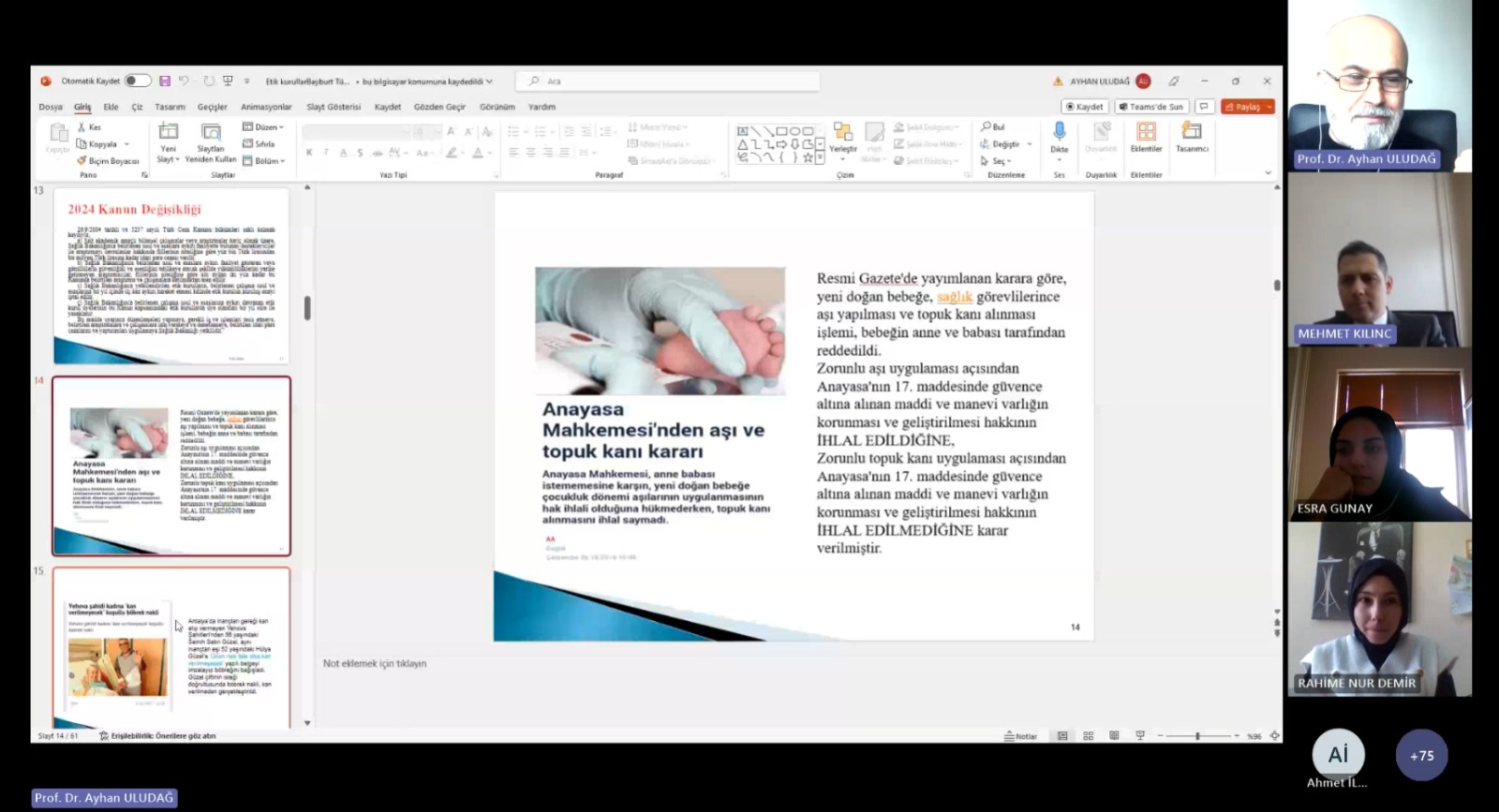Open the Animasyonlar ribbon tab
The width and height of the screenshot is (1499, 812).
tap(266, 107)
